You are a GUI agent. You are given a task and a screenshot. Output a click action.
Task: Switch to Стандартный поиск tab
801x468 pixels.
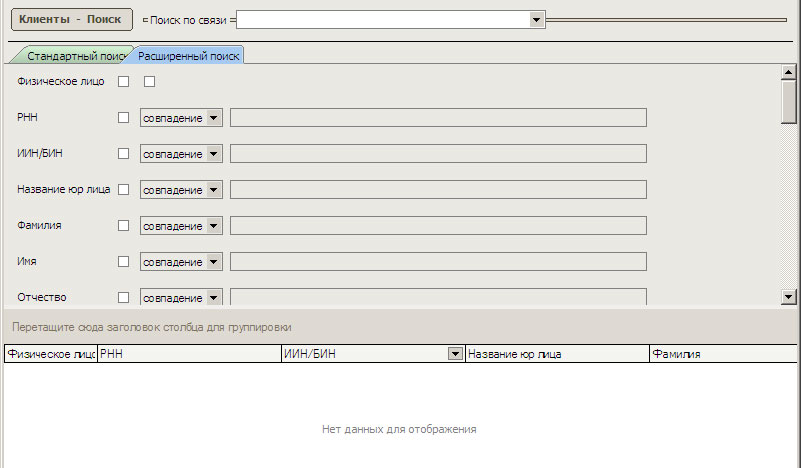pyautogui.click(x=74, y=56)
